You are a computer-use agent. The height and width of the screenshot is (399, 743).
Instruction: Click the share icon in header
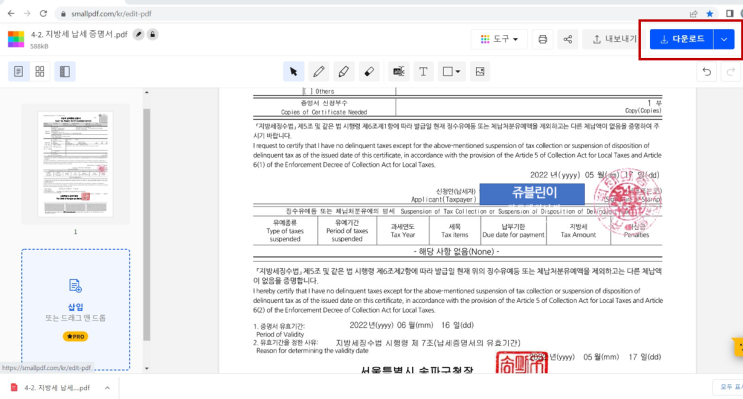tap(568, 39)
